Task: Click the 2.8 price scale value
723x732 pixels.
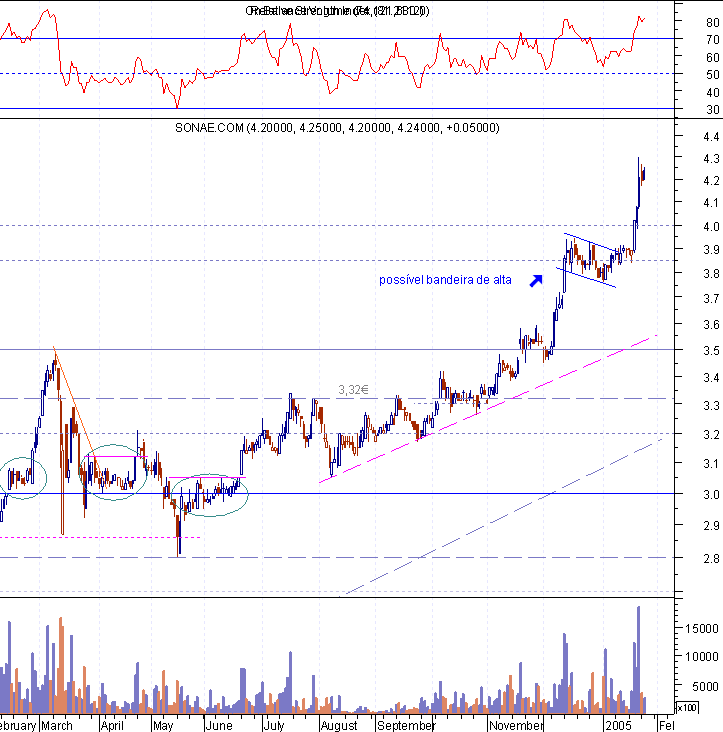Action: coord(711,558)
